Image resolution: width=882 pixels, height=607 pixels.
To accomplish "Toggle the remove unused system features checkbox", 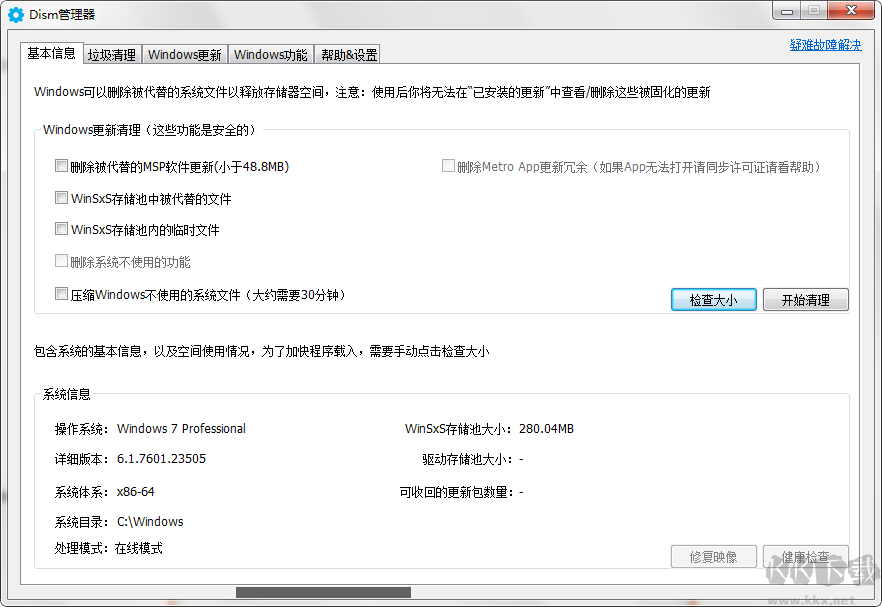I will click(61, 262).
